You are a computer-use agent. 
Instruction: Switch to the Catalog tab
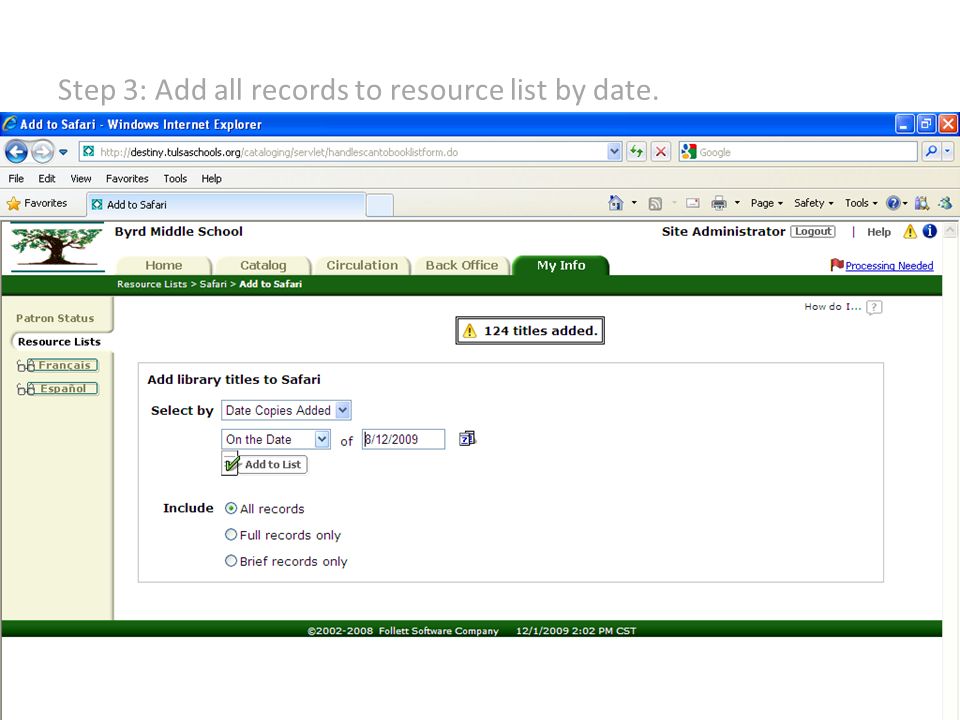pyautogui.click(x=263, y=265)
